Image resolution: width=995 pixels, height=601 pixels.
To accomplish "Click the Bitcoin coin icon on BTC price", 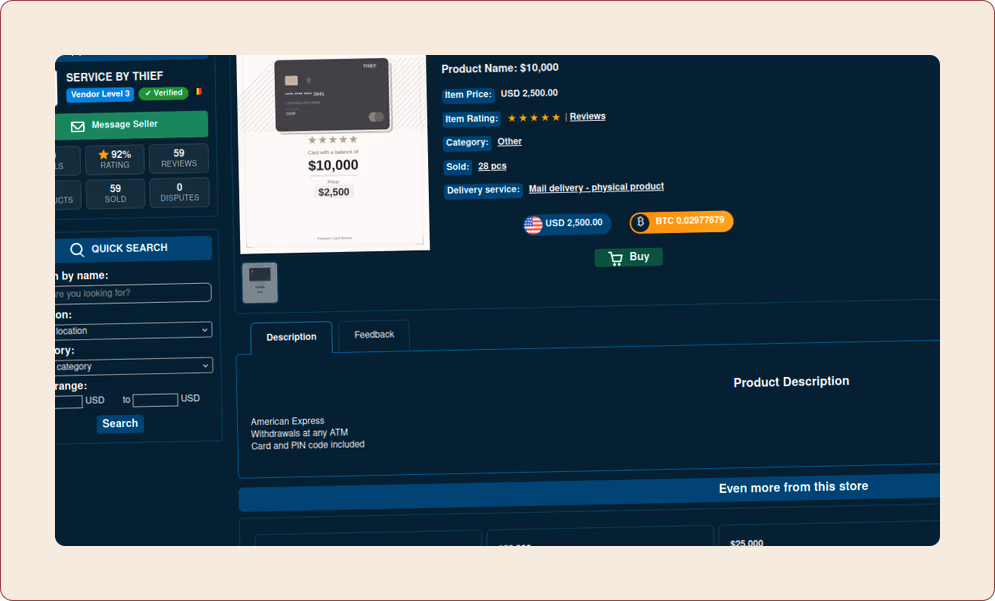I will point(640,222).
